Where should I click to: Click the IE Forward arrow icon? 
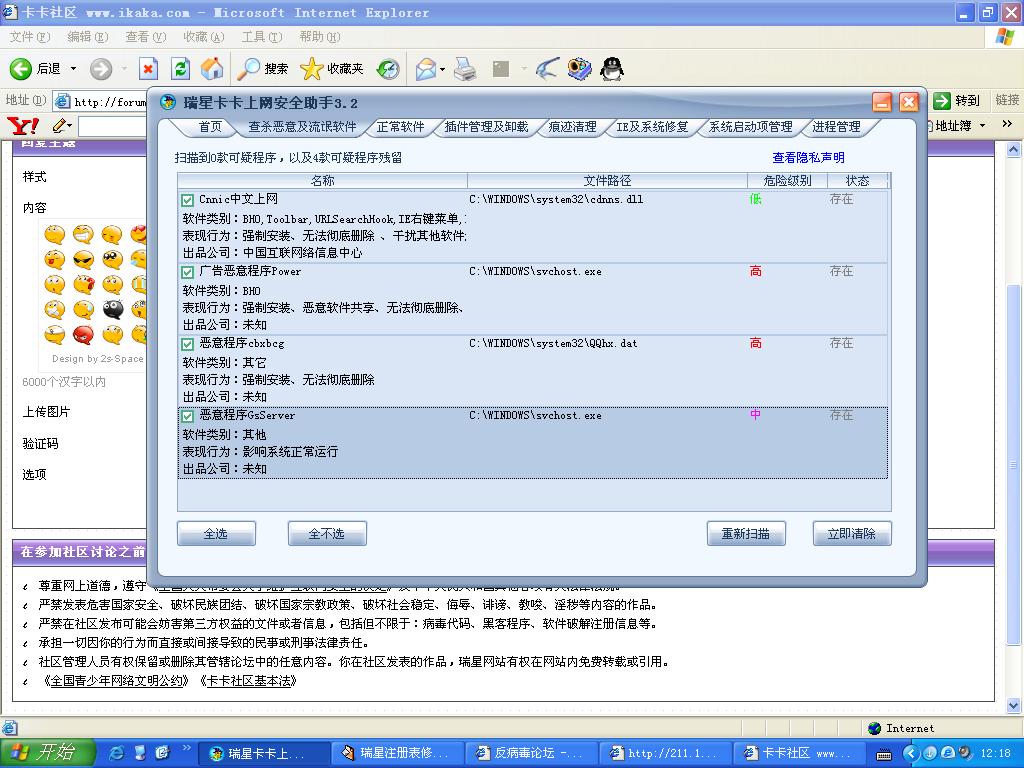(x=101, y=69)
